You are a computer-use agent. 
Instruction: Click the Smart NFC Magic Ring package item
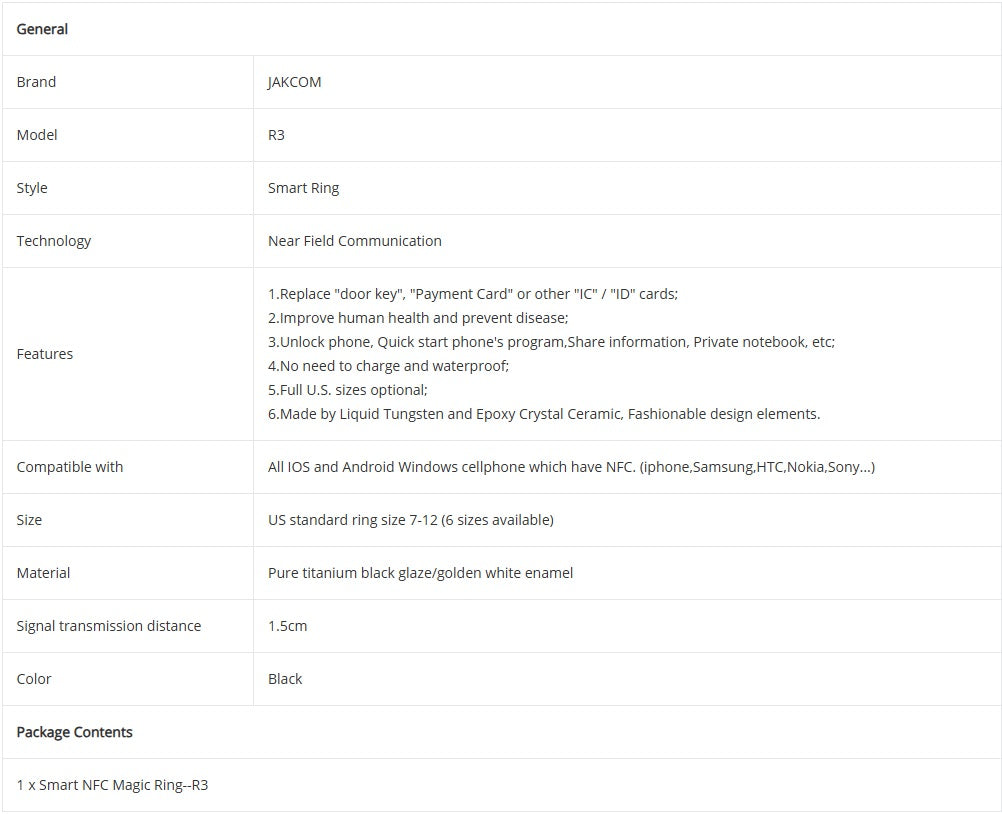[112, 785]
